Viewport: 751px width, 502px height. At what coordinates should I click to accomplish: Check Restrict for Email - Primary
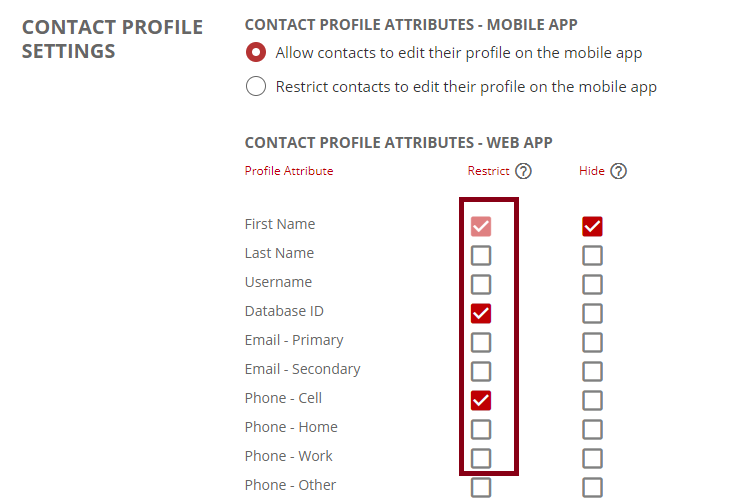(x=481, y=342)
